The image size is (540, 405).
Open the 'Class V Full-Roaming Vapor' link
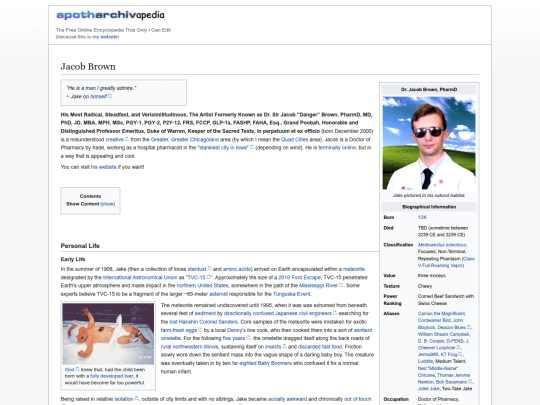[446, 262]
